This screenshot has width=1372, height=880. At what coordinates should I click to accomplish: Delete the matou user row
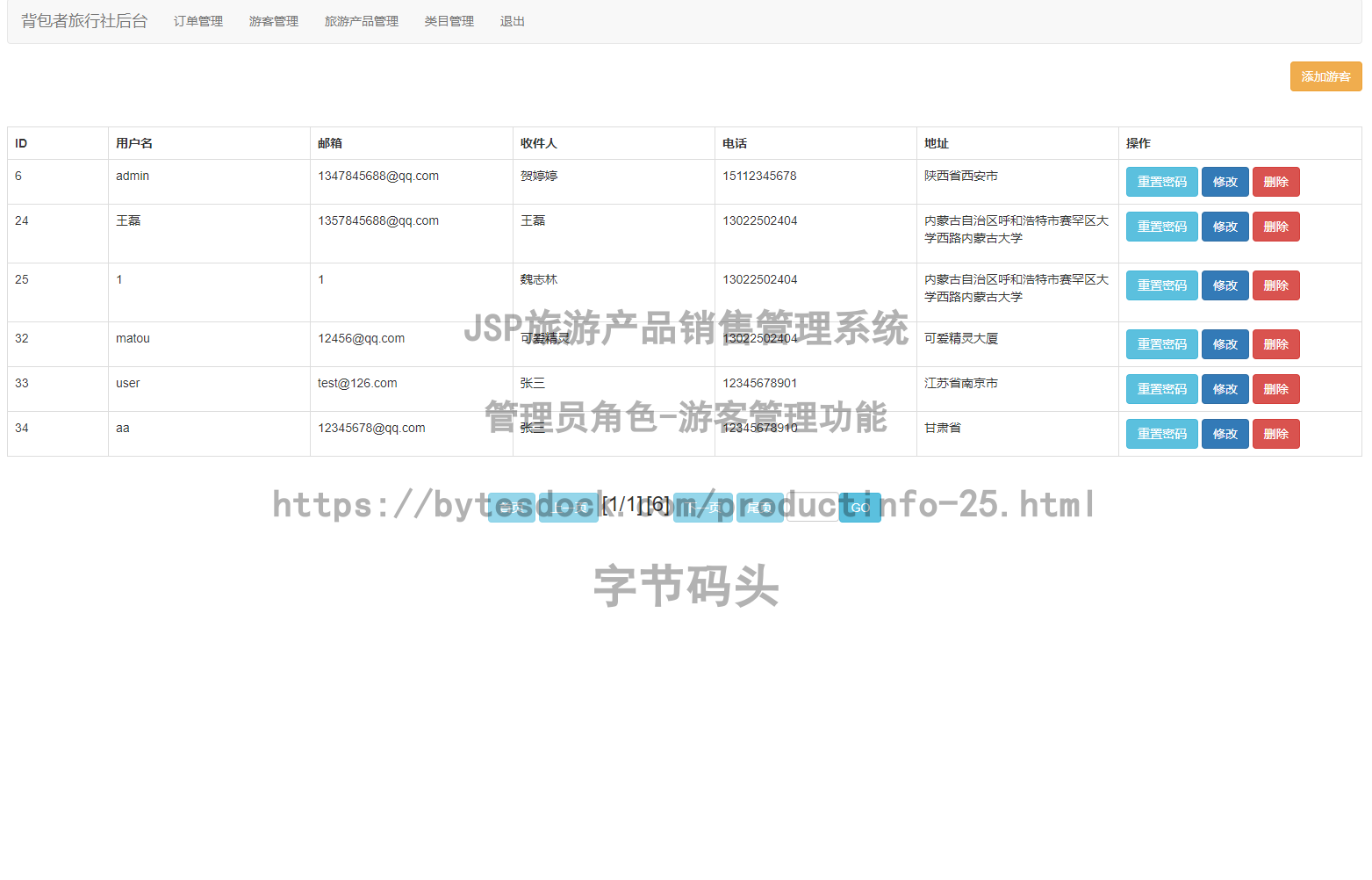click(1275, 344)
